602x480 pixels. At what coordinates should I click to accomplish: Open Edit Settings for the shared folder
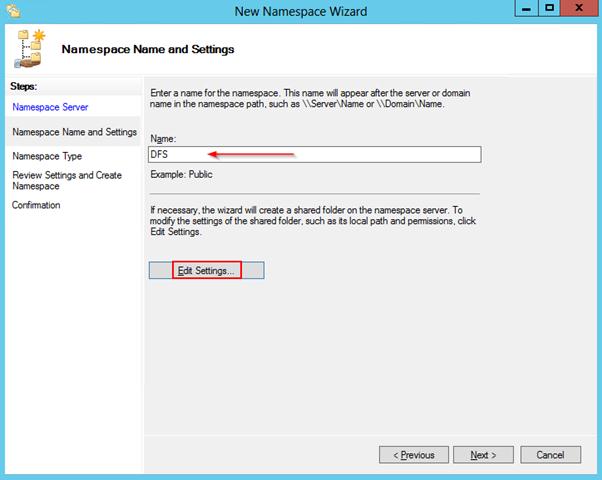(206, 271)
